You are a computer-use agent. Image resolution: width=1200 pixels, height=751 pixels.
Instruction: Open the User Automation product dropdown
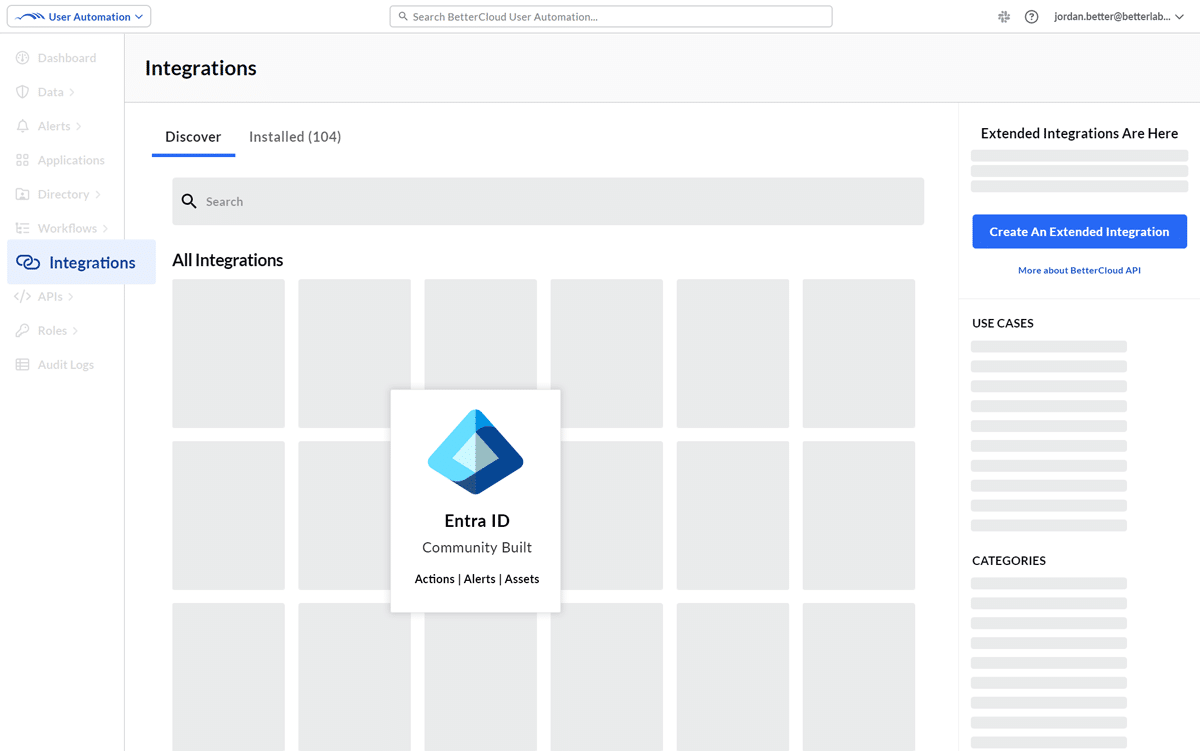point(79,16)
